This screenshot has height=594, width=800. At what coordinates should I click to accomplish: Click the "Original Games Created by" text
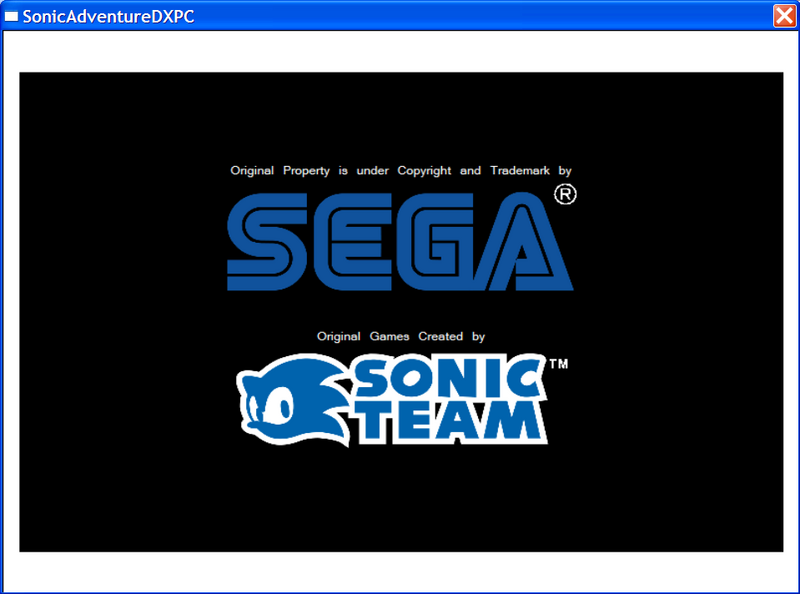click(x=400, y=337)
